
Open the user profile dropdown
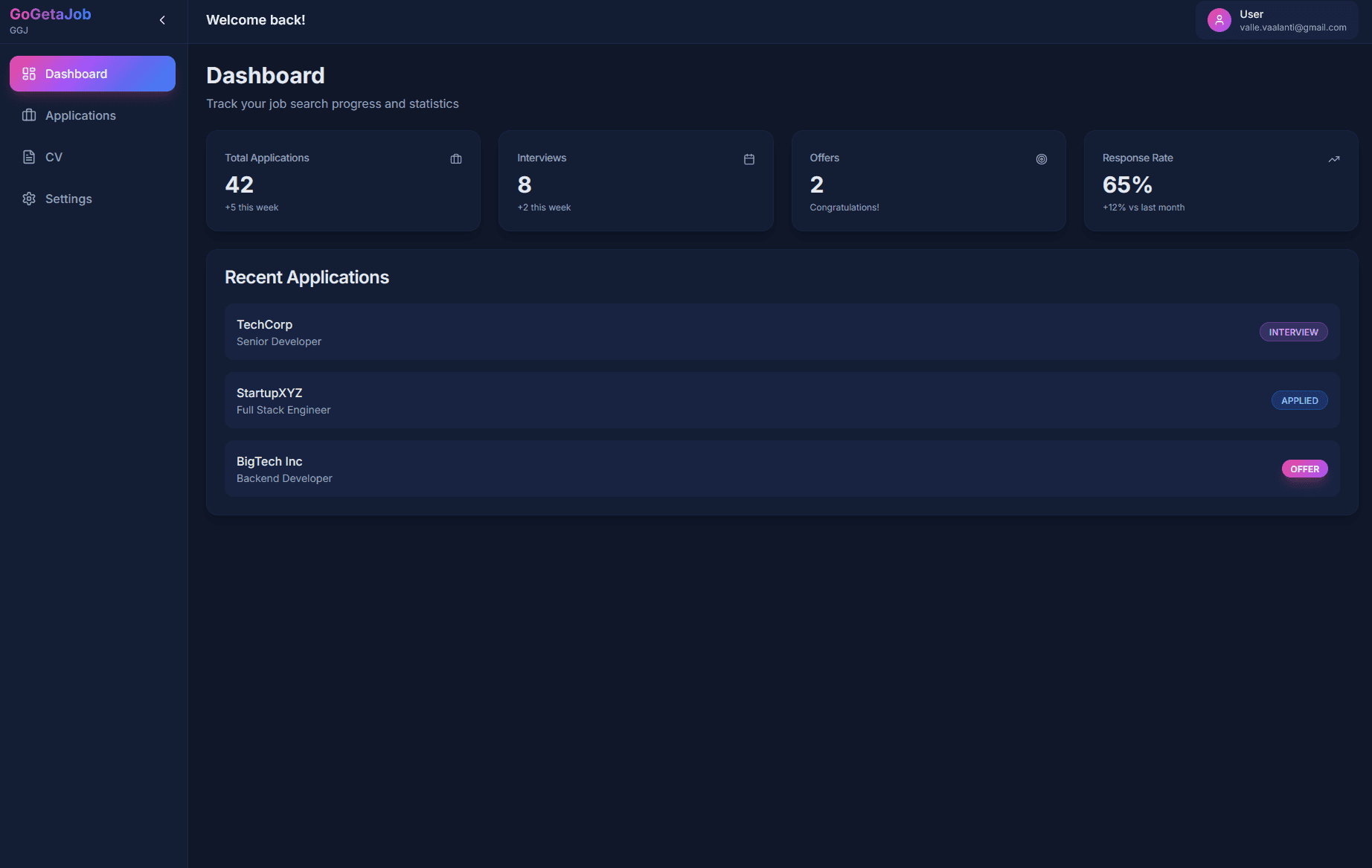tap(1275, 20)
